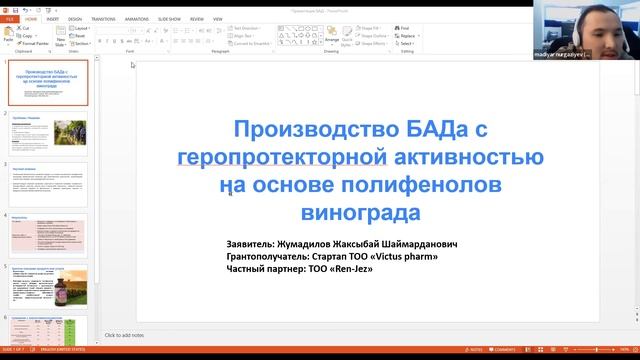This screenshot has width=640, height=360.
Task: Open the Section dropdown
Action: tap(80, 43)
